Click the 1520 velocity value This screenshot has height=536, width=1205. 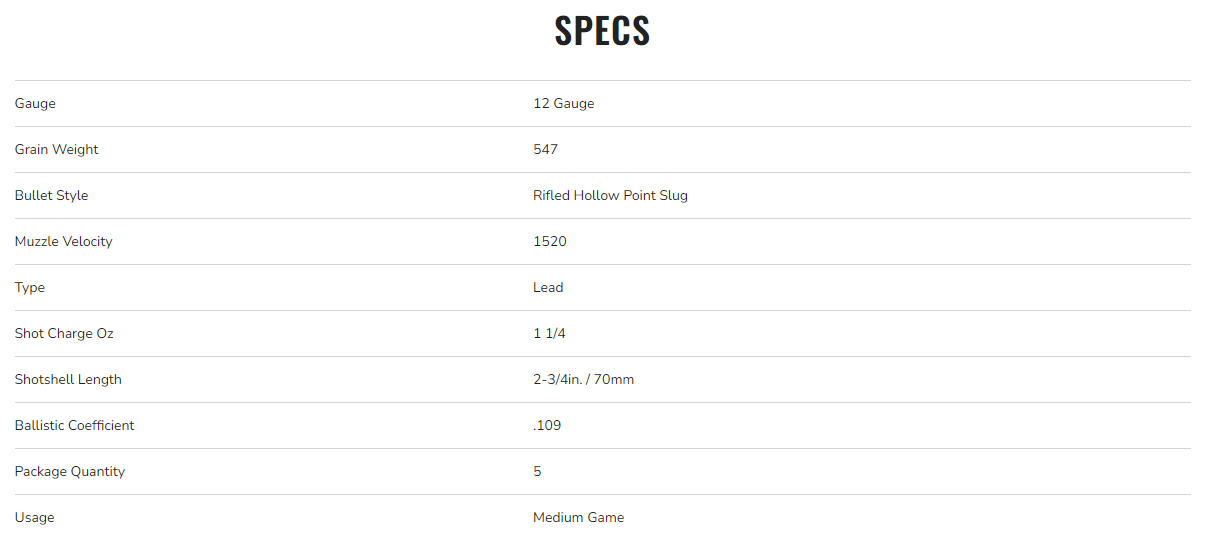pos(549,242)
